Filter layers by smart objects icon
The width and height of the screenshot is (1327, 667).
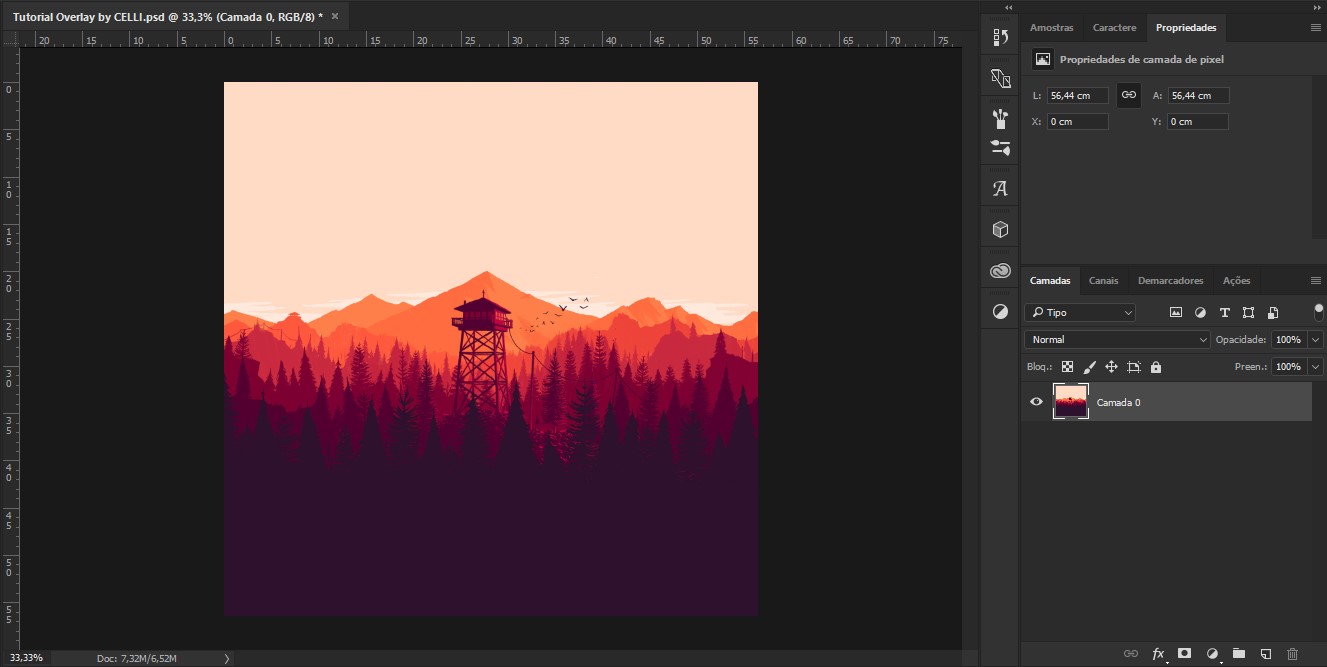point(1273,313)
